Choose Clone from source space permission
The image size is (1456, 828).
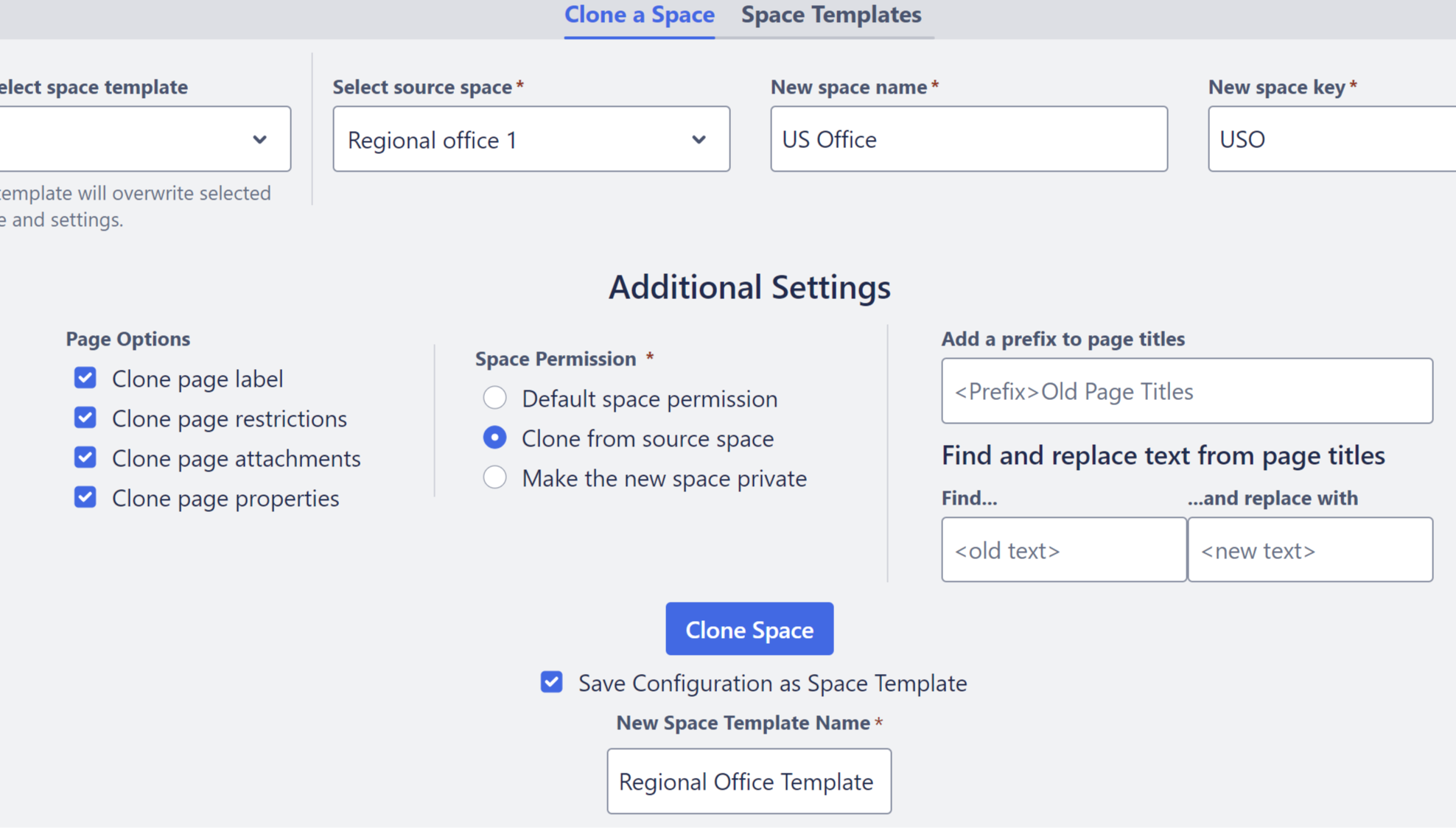tap(494, 437)
